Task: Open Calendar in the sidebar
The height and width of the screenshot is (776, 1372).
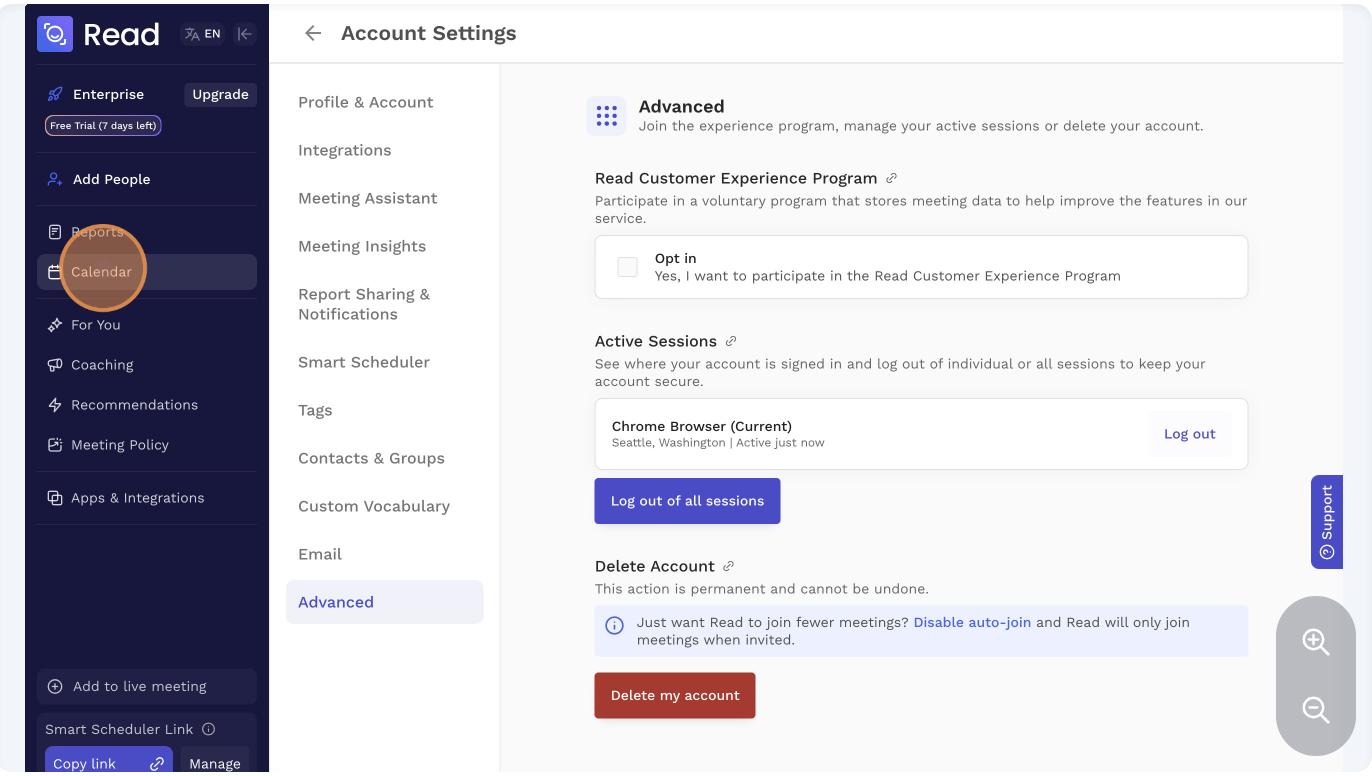Action: [x=147, y=272]
